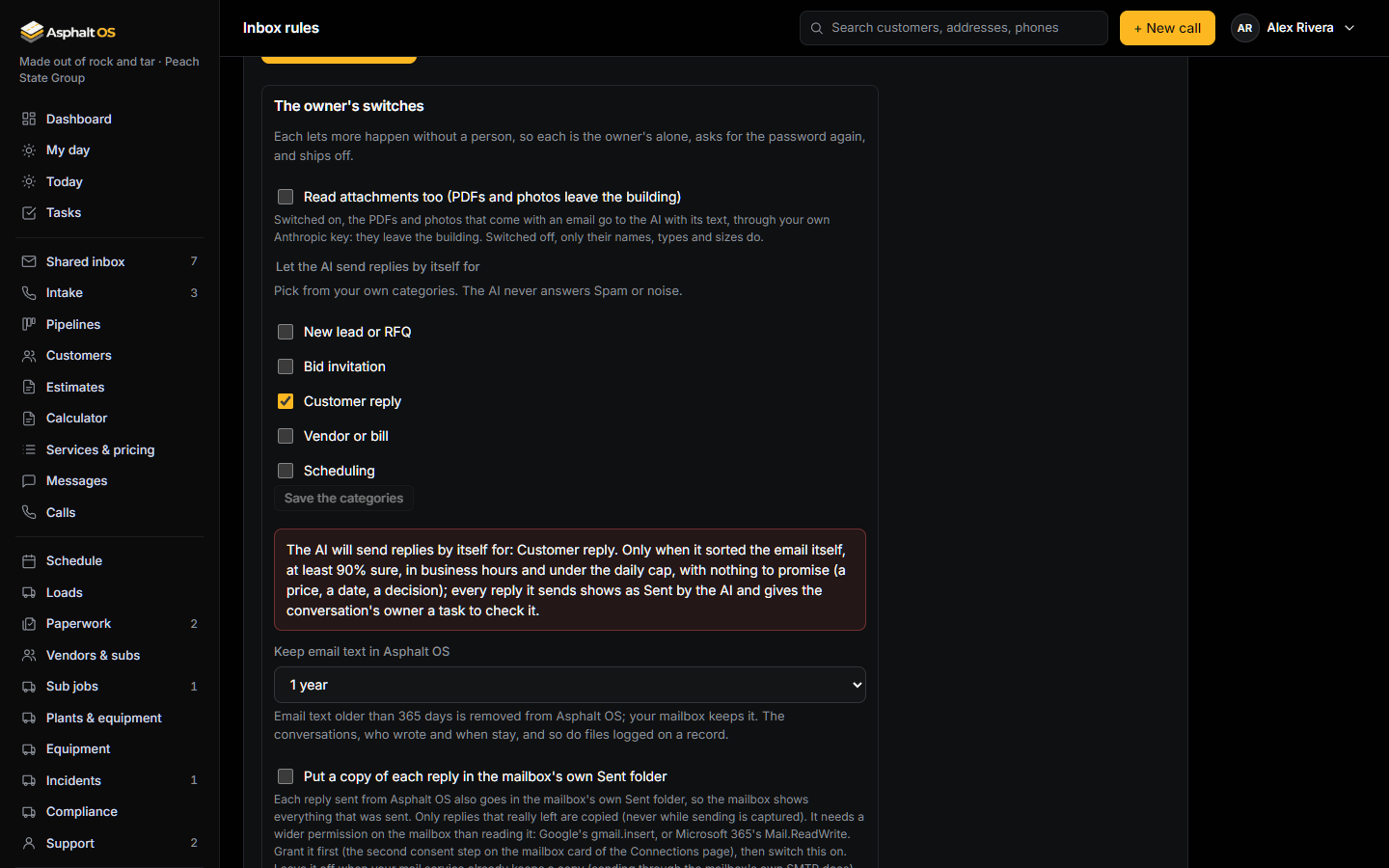Click the Messages chat bubble icon
The image size is (1389, 868).
pyautogui.click(x=29, y=481)
